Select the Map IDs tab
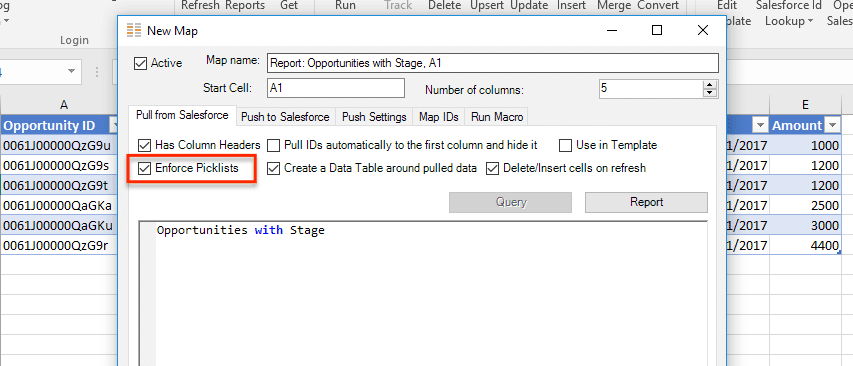The height and width of the screenshot is (366, 853). click(x=438, y=117)
